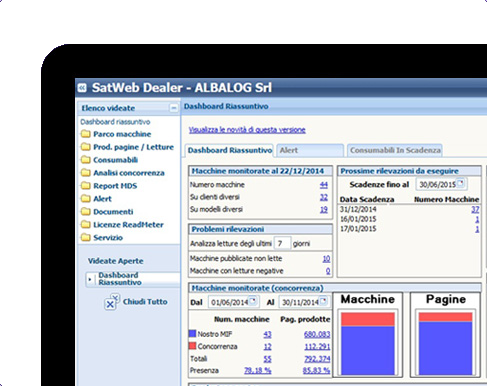The width and height of the screenshot is (487, 386).
Task: Open calendar picker for Scadenze fino al
Action: pyautogui.click(x=461, y=183)
